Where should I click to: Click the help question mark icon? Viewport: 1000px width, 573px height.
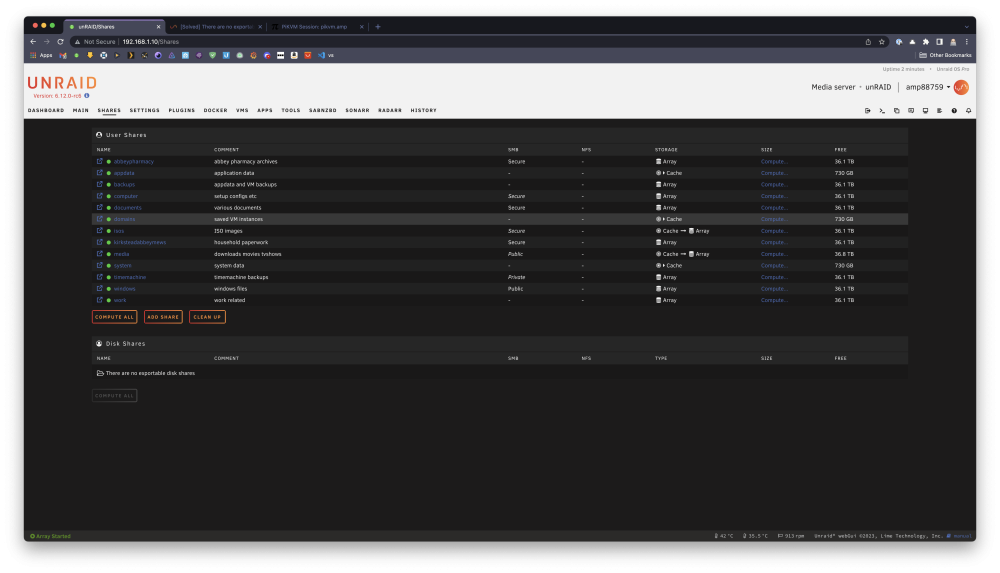954,111
